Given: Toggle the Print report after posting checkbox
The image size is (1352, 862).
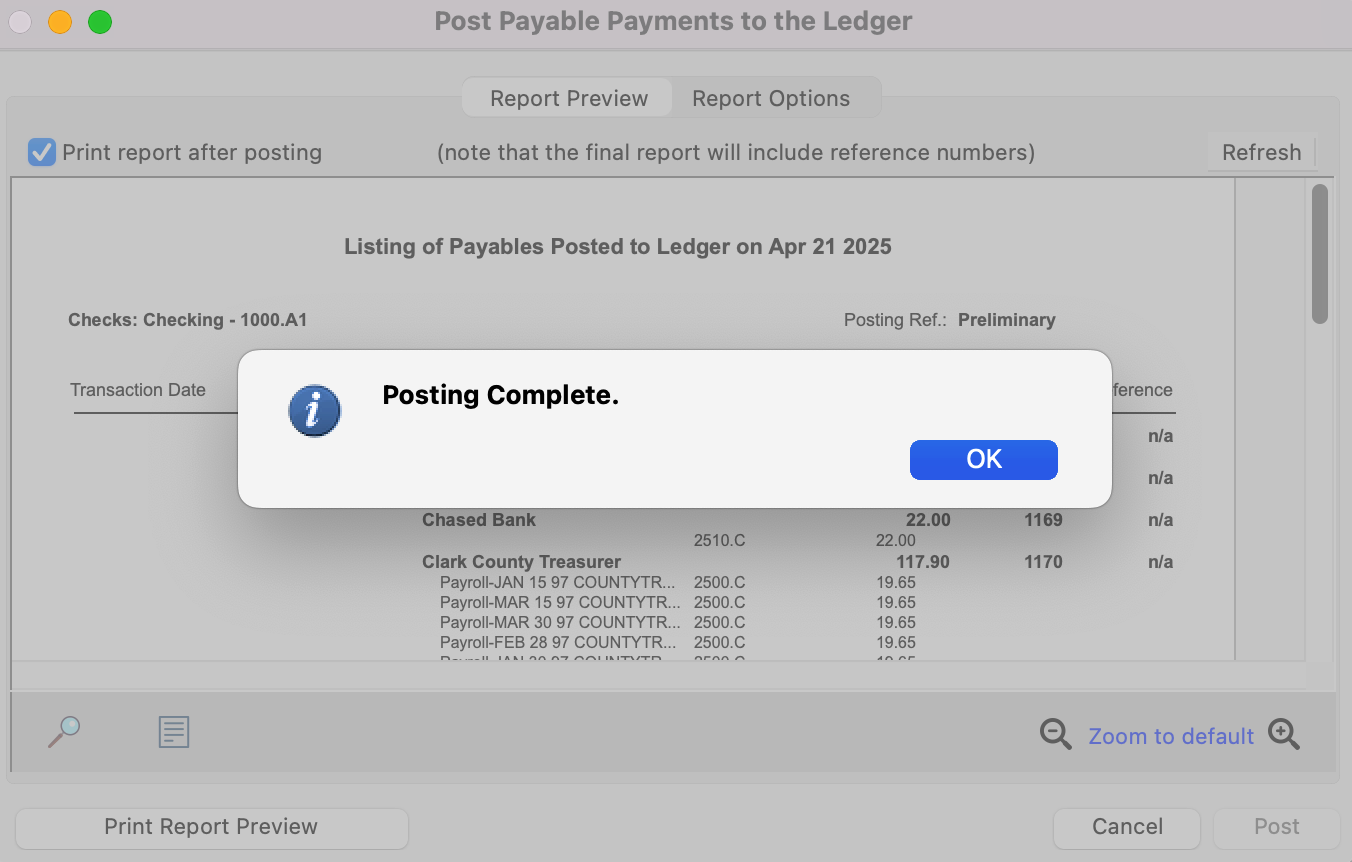Looking at the screenshot, I should tap(42, 152).
